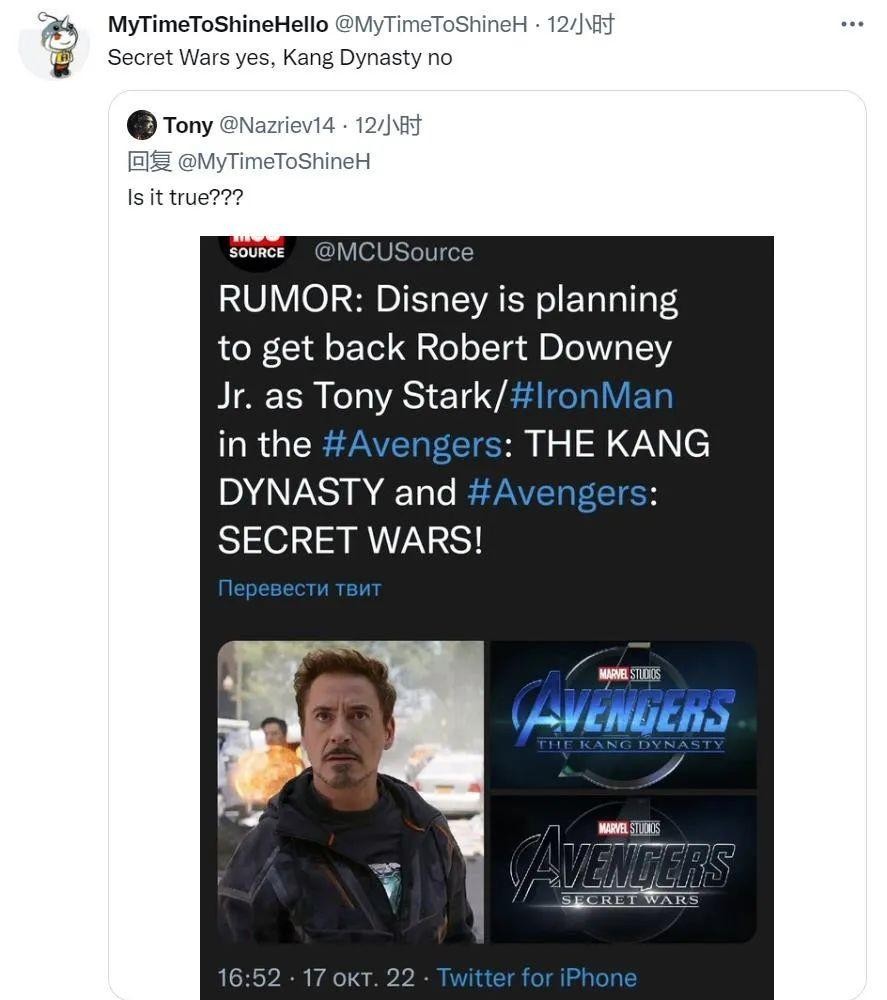This screenshot has width=887, height=1000.
Task: Open MyTimeToShineHello display name profile
Action: click(x=217, y=25)
